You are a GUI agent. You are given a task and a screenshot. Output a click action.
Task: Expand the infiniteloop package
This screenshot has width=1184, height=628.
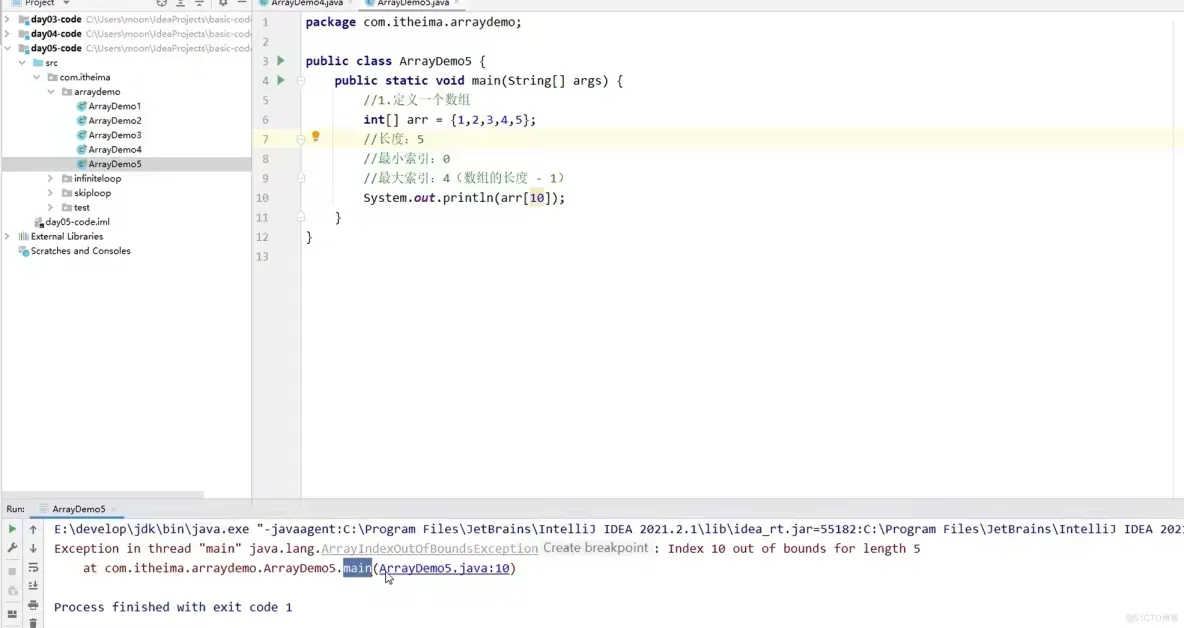click(x=51, y=178)
